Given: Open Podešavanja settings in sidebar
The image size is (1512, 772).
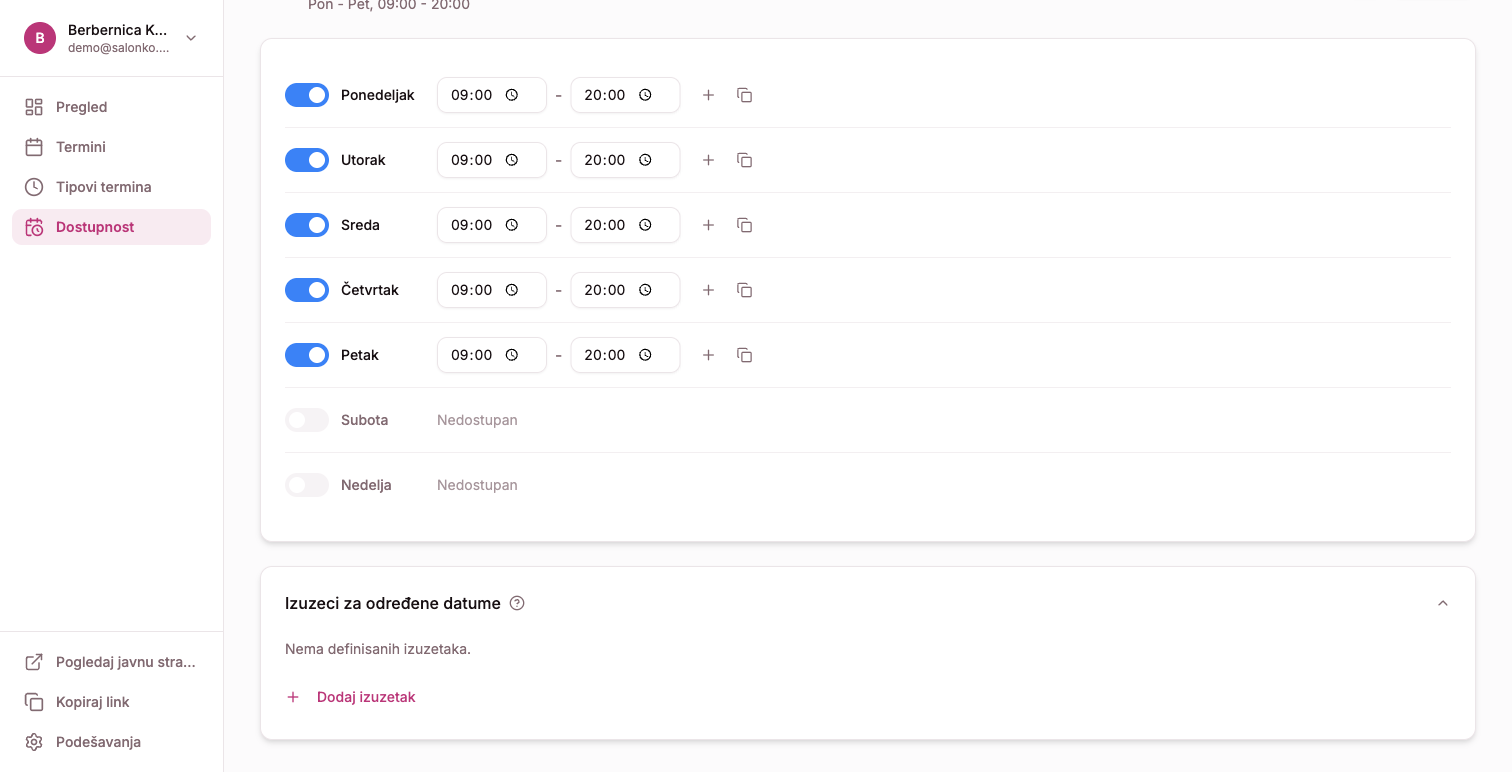Looking at the screenshot, I should (x=97, y=742).
